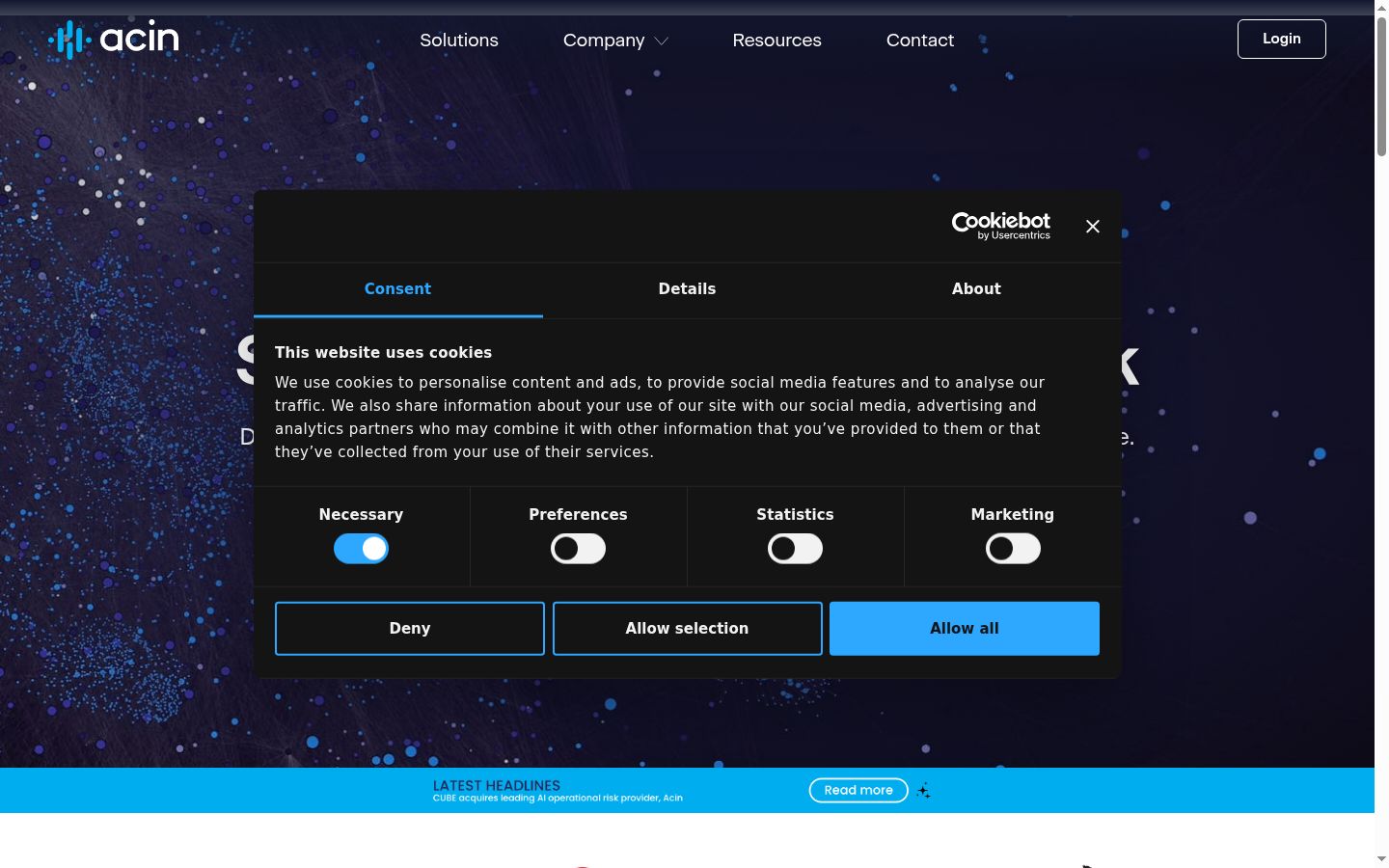
Task: Click the acin logo in the header
Action: (x=114, y=40)
